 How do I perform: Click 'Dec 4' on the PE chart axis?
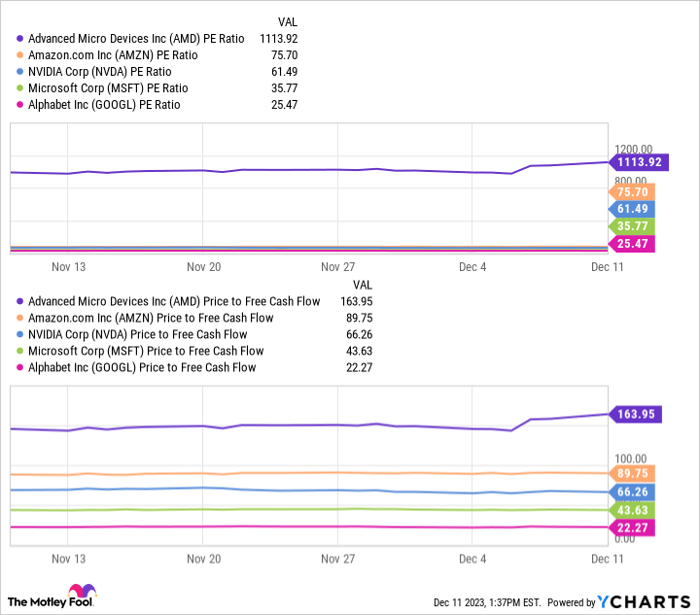click(x=472, y=267)
